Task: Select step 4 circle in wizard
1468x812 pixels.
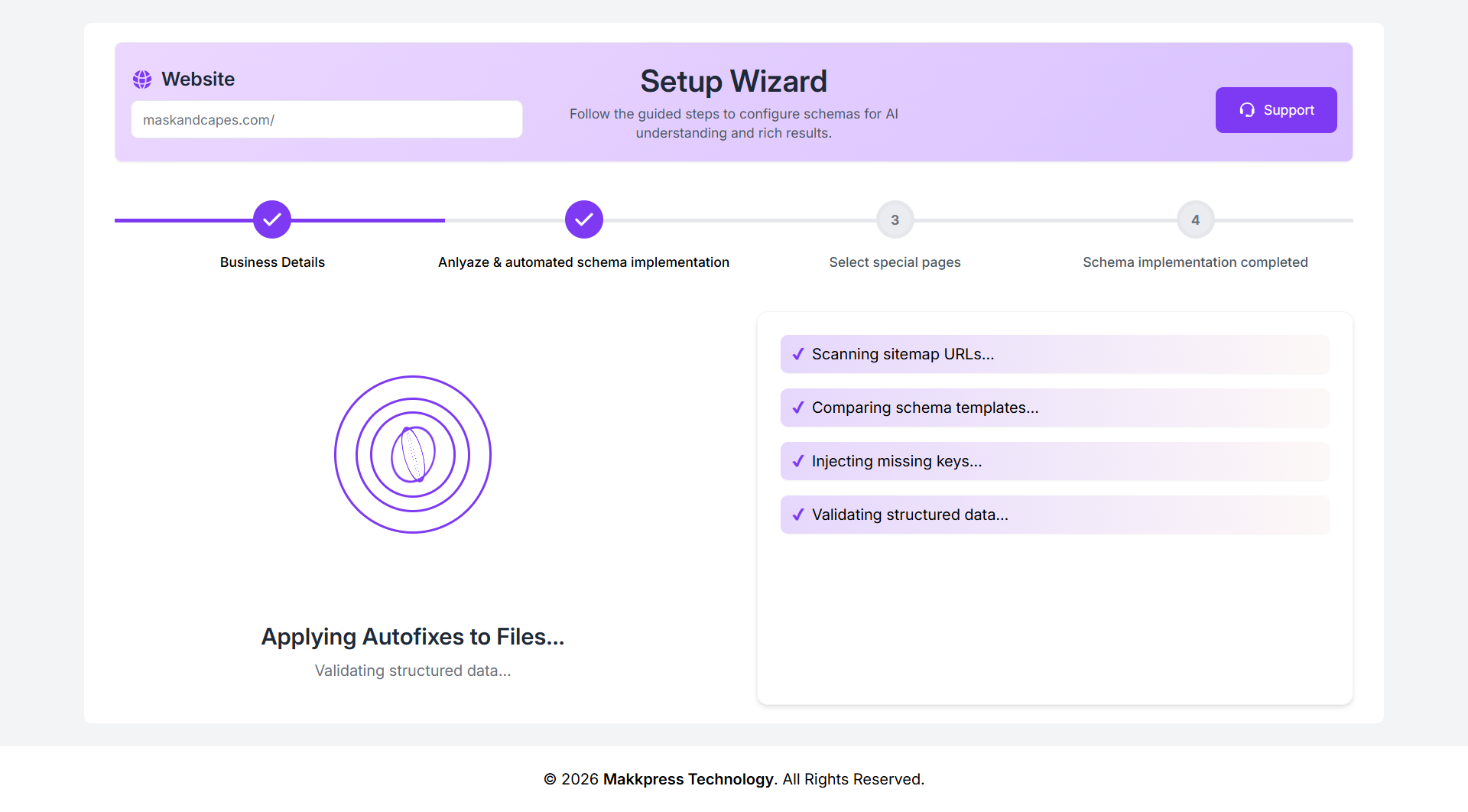Action: [x=1195, y=220]
